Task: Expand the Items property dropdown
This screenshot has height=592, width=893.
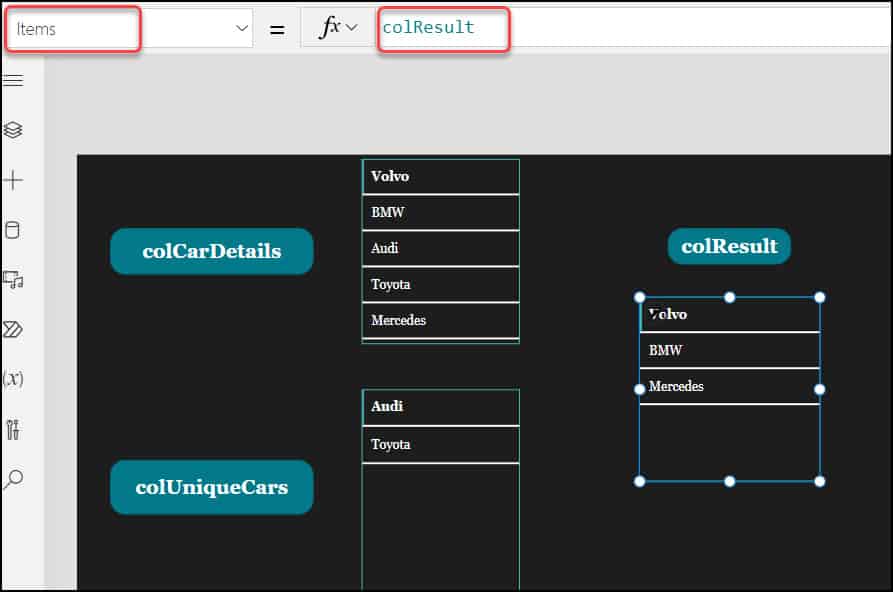Action: 242,28
